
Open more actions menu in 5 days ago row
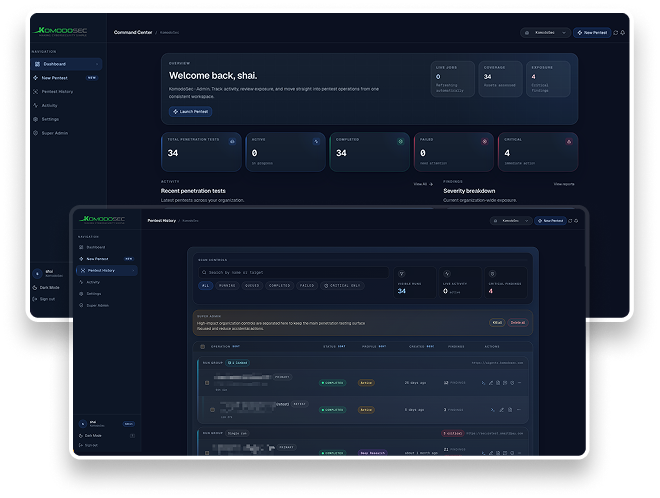(x=519, y=410)
